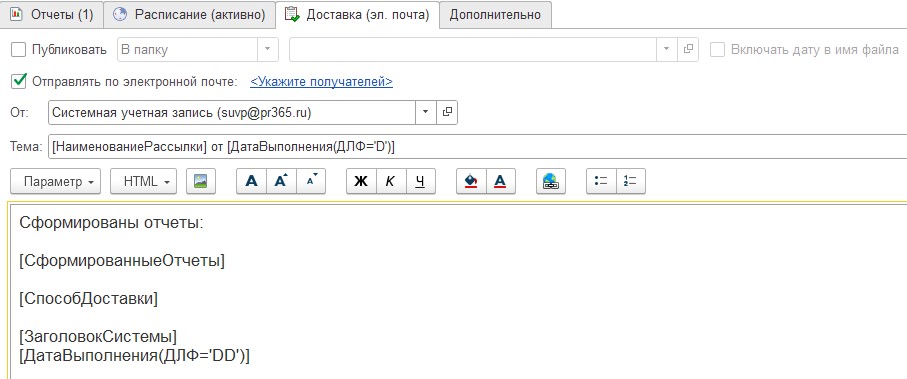Select the Доставка (эл. почта) tab

click(x=357, y=14)
